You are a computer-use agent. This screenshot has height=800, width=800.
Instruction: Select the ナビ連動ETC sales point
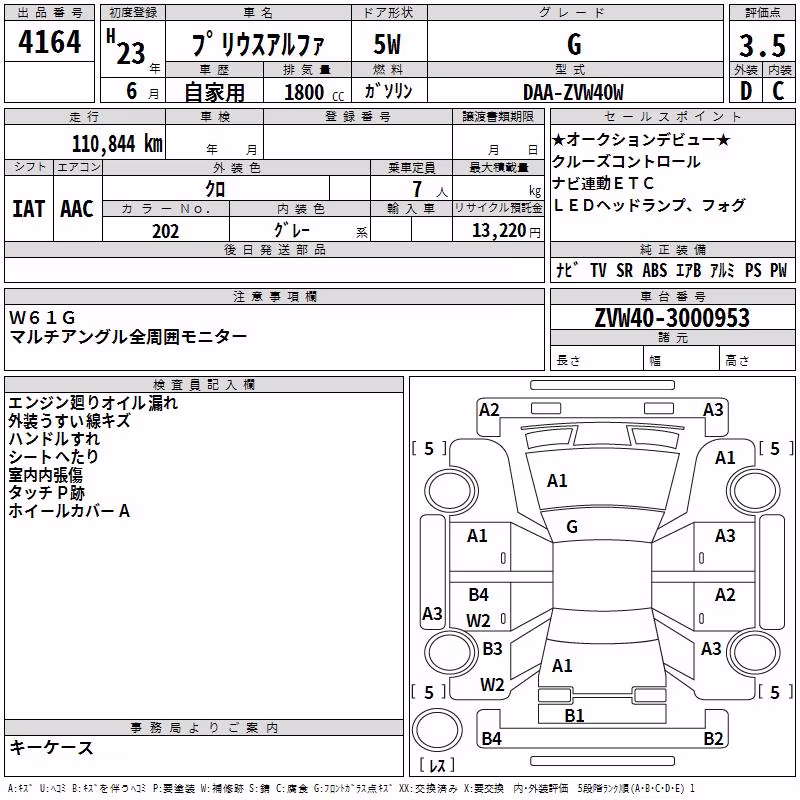(603, 183)
